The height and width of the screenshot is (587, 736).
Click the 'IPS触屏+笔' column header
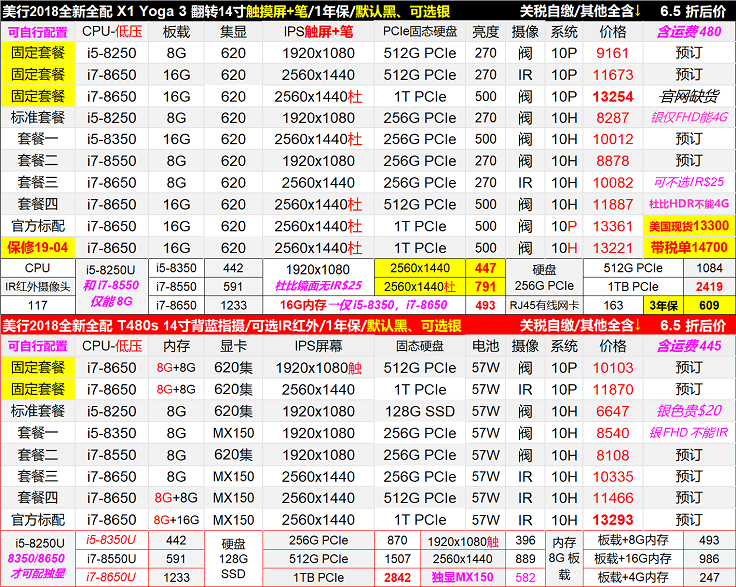click(318, 32)
